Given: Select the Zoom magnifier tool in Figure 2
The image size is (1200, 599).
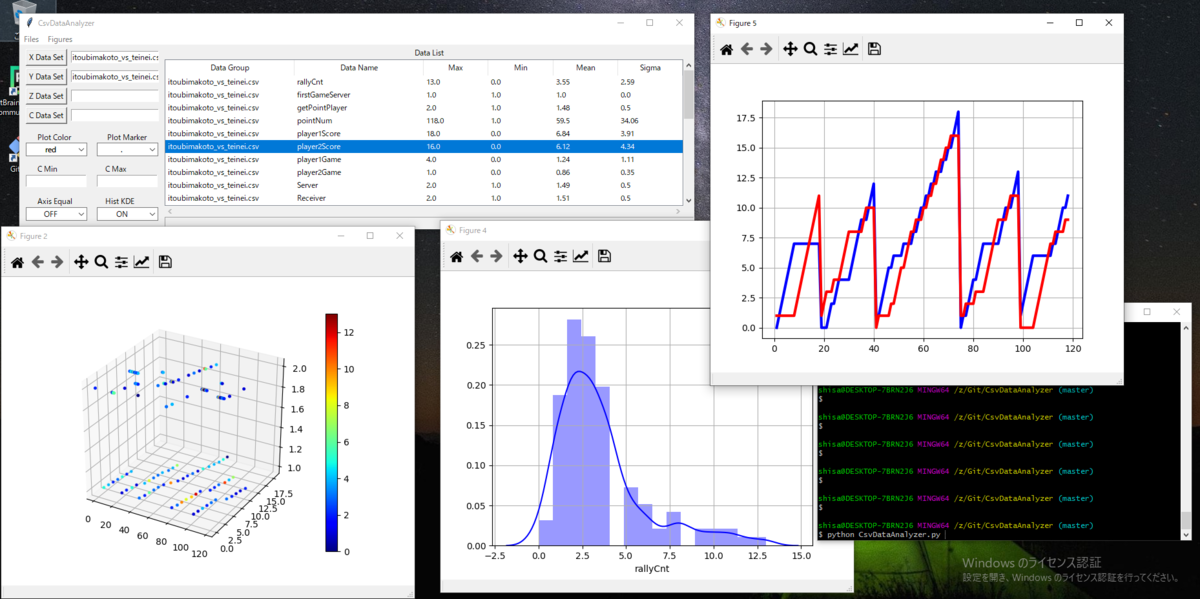Looking at the screenshot, I should [x=101, y=262].
